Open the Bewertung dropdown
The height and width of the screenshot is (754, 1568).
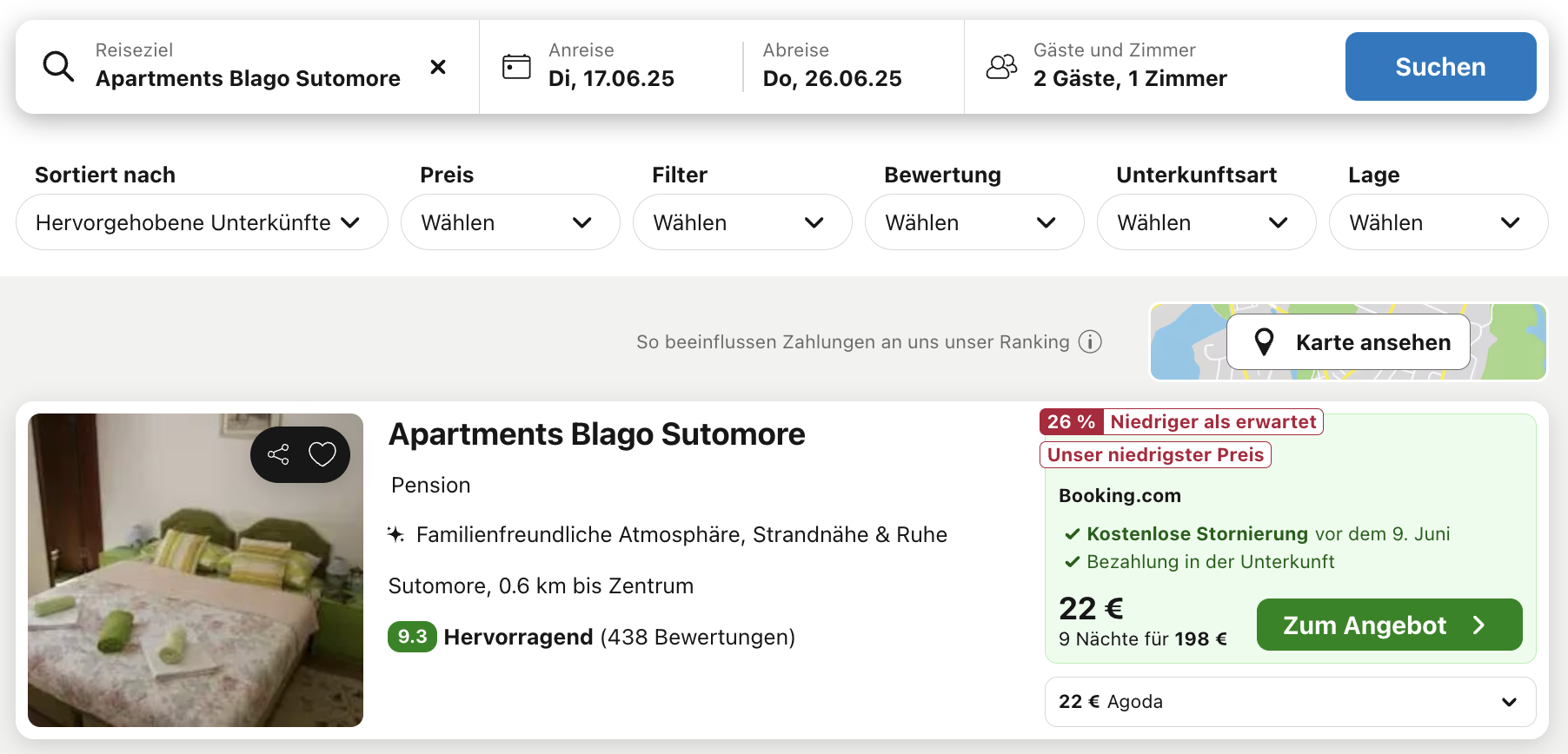point(974,222)
